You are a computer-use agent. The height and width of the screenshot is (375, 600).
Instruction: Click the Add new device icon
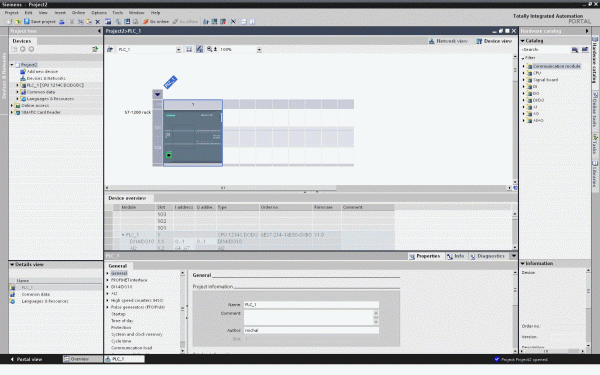(23, 72)
